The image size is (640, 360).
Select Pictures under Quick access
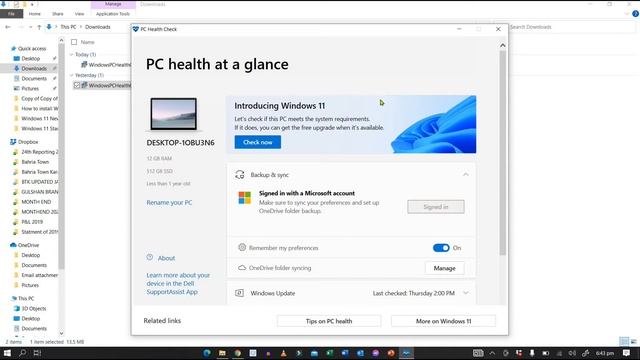pyautogui.click(x=30, y=89)
